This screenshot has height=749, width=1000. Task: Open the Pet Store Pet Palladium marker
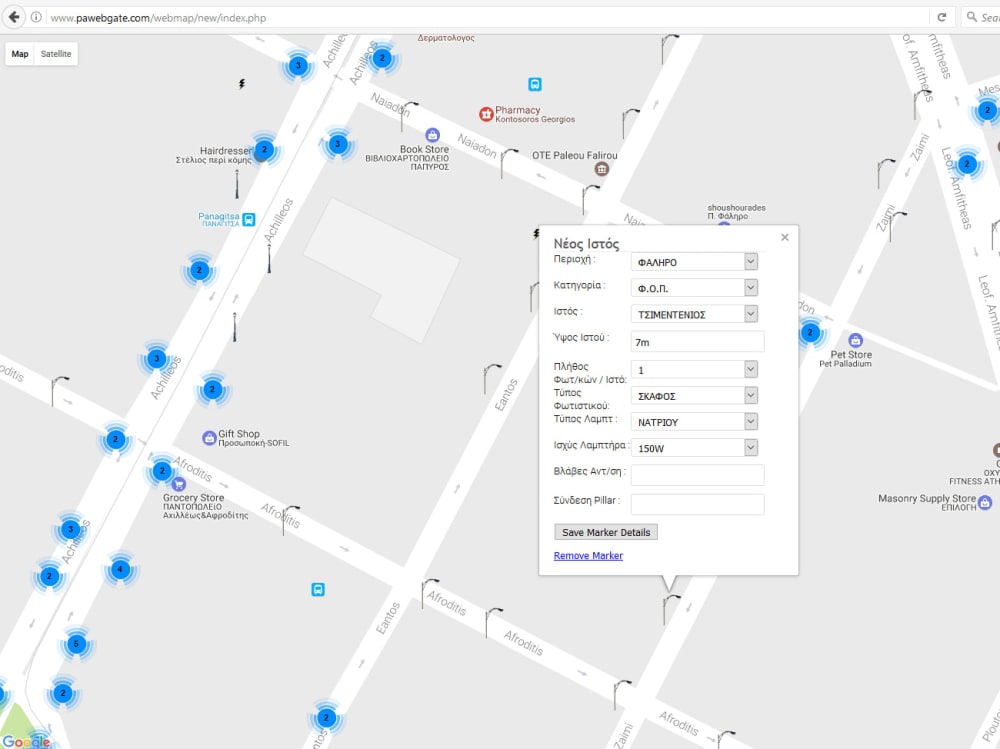(x=855, y=340)
